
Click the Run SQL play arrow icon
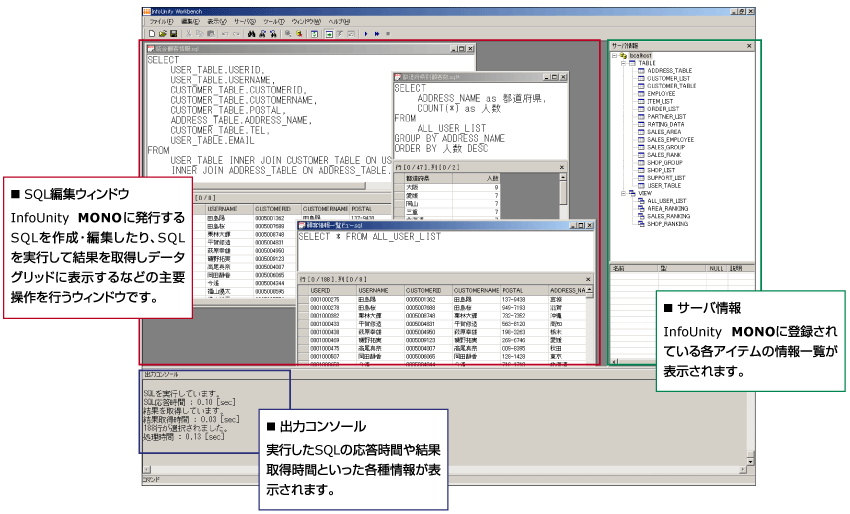pos(366,34)
